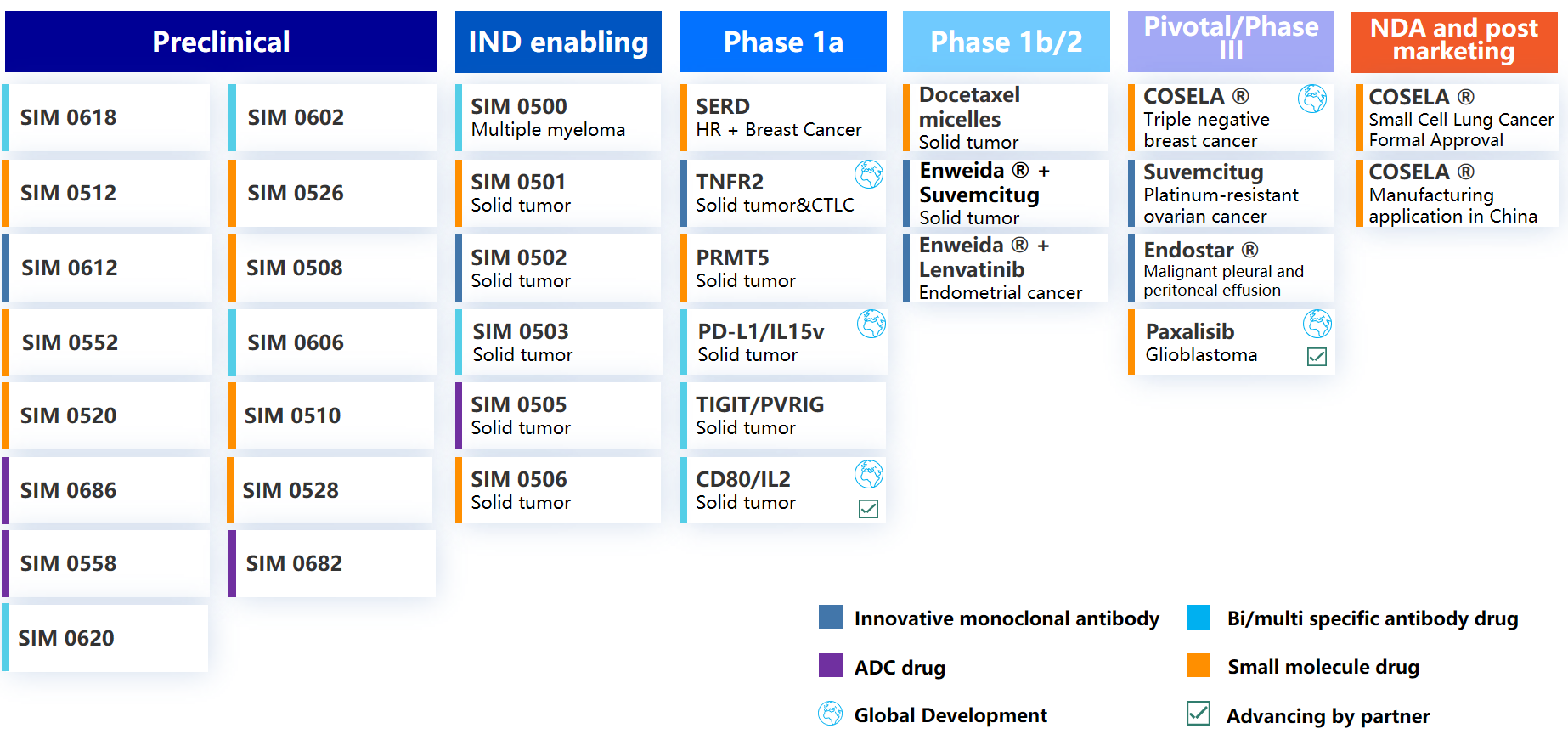Click the SIM 0686 card

click(x=106, y=490)
